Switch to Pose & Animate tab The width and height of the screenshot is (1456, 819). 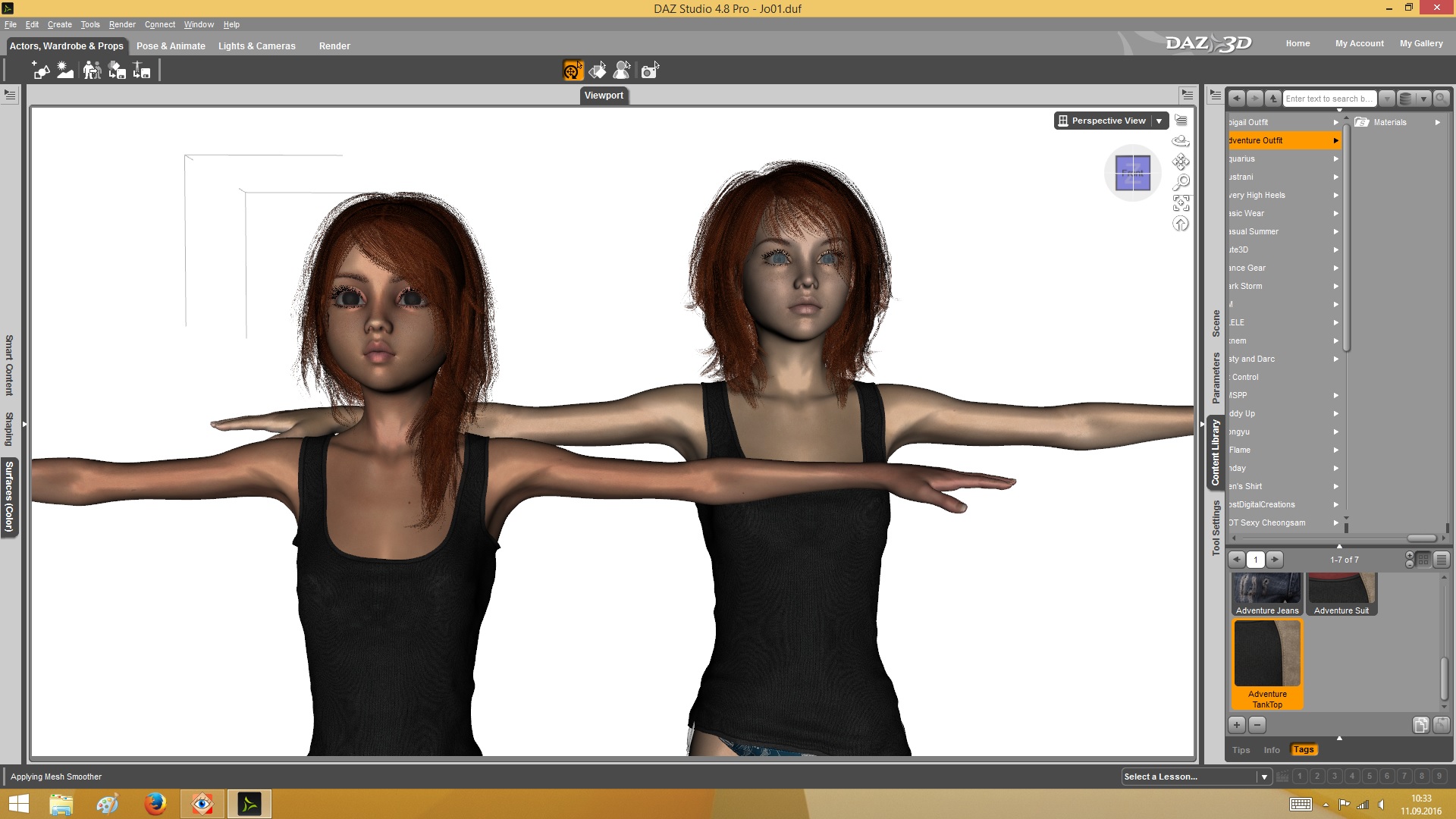tap(171, 46)
